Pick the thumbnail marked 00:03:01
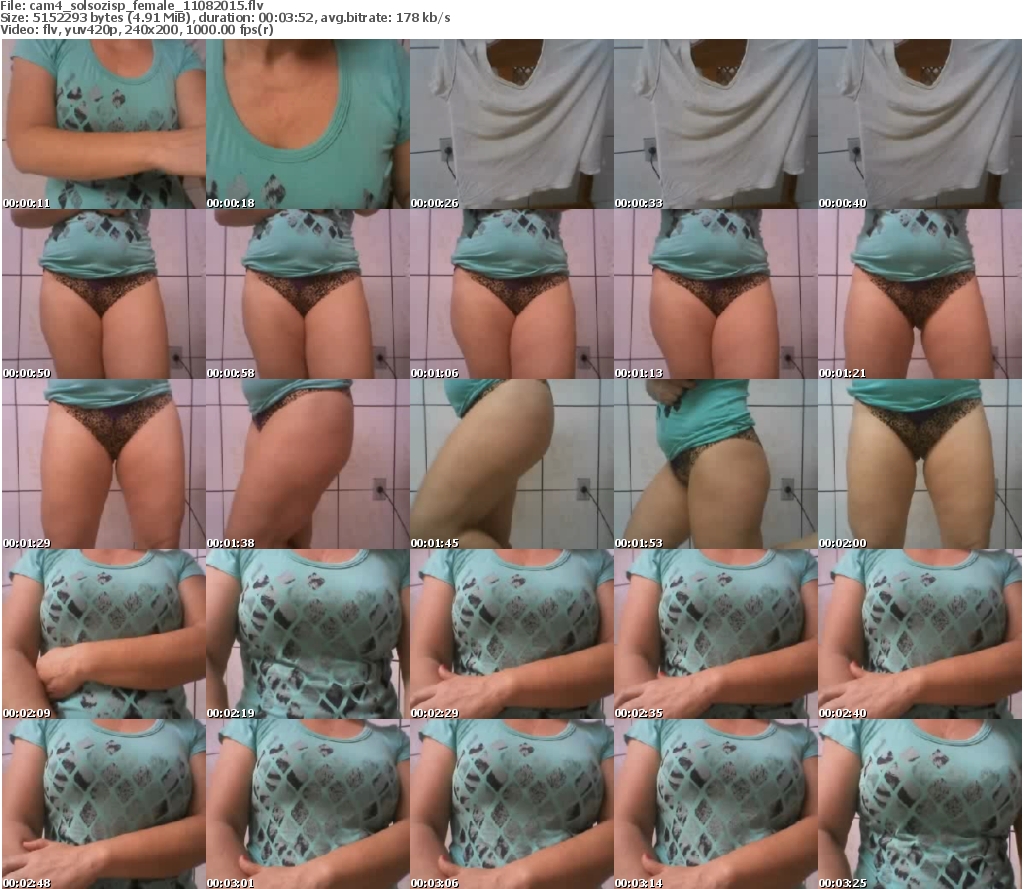This screenshot has width=1024, height=889. point(308,803)
